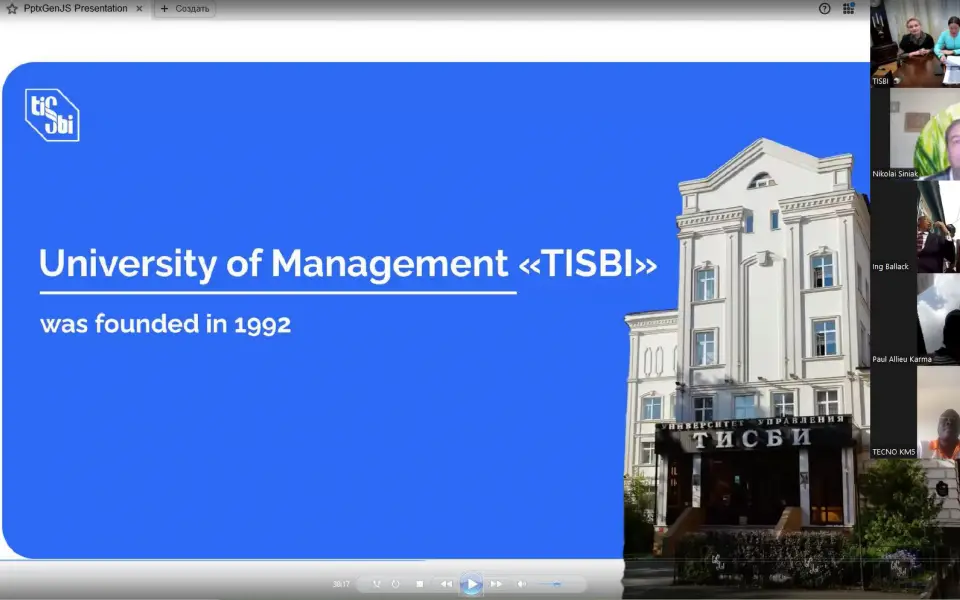Image resolution: width=960 pixels, height=600 pixels.
Task: Select the TECNO KM5 participant video
Action: [914, 412]
